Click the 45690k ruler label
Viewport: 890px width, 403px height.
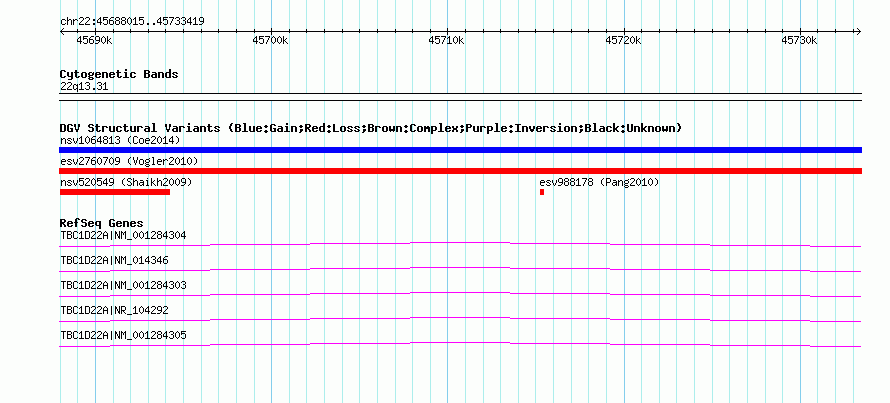(x=94, y=40)
